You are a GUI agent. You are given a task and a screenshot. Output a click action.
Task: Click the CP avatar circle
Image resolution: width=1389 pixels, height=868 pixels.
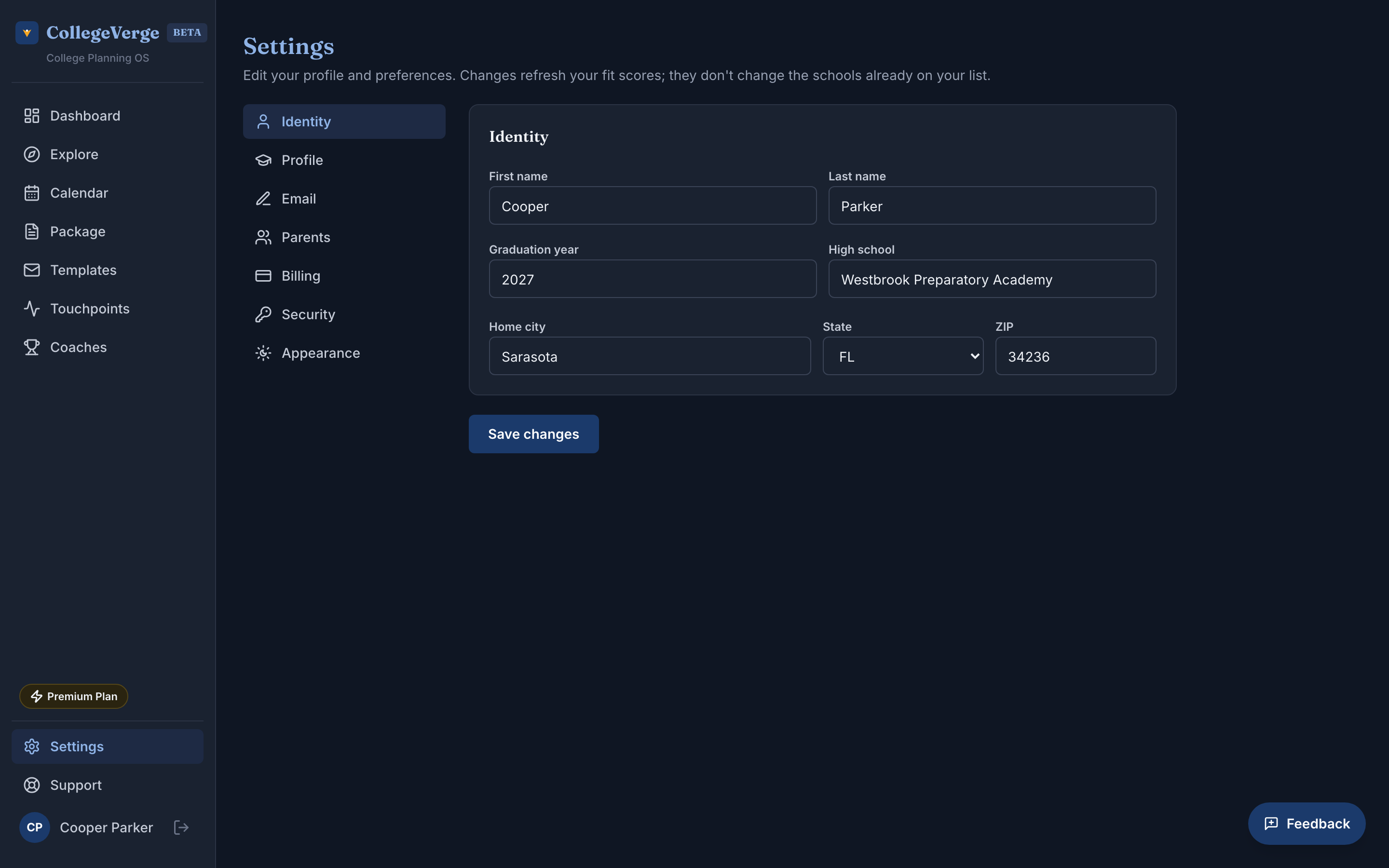[x=34, y=827]
